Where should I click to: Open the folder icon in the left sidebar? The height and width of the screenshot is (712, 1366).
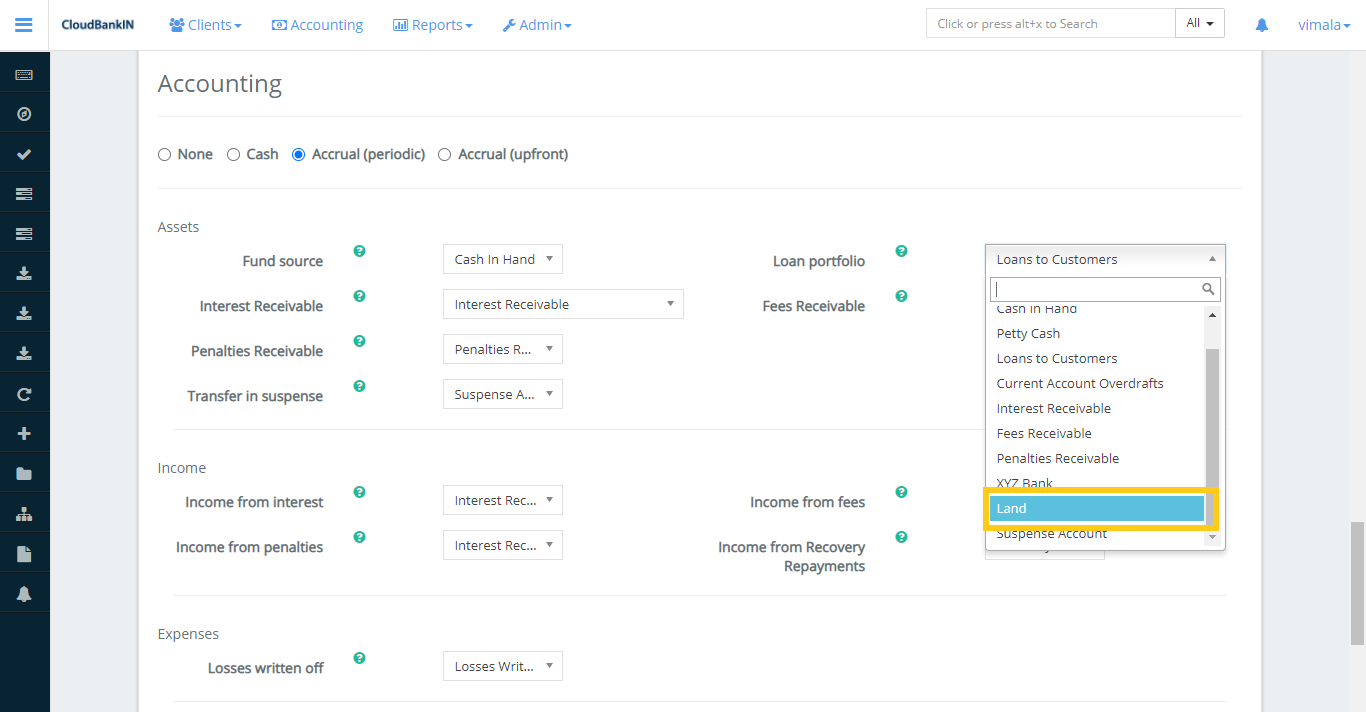[x=24, y=472]
